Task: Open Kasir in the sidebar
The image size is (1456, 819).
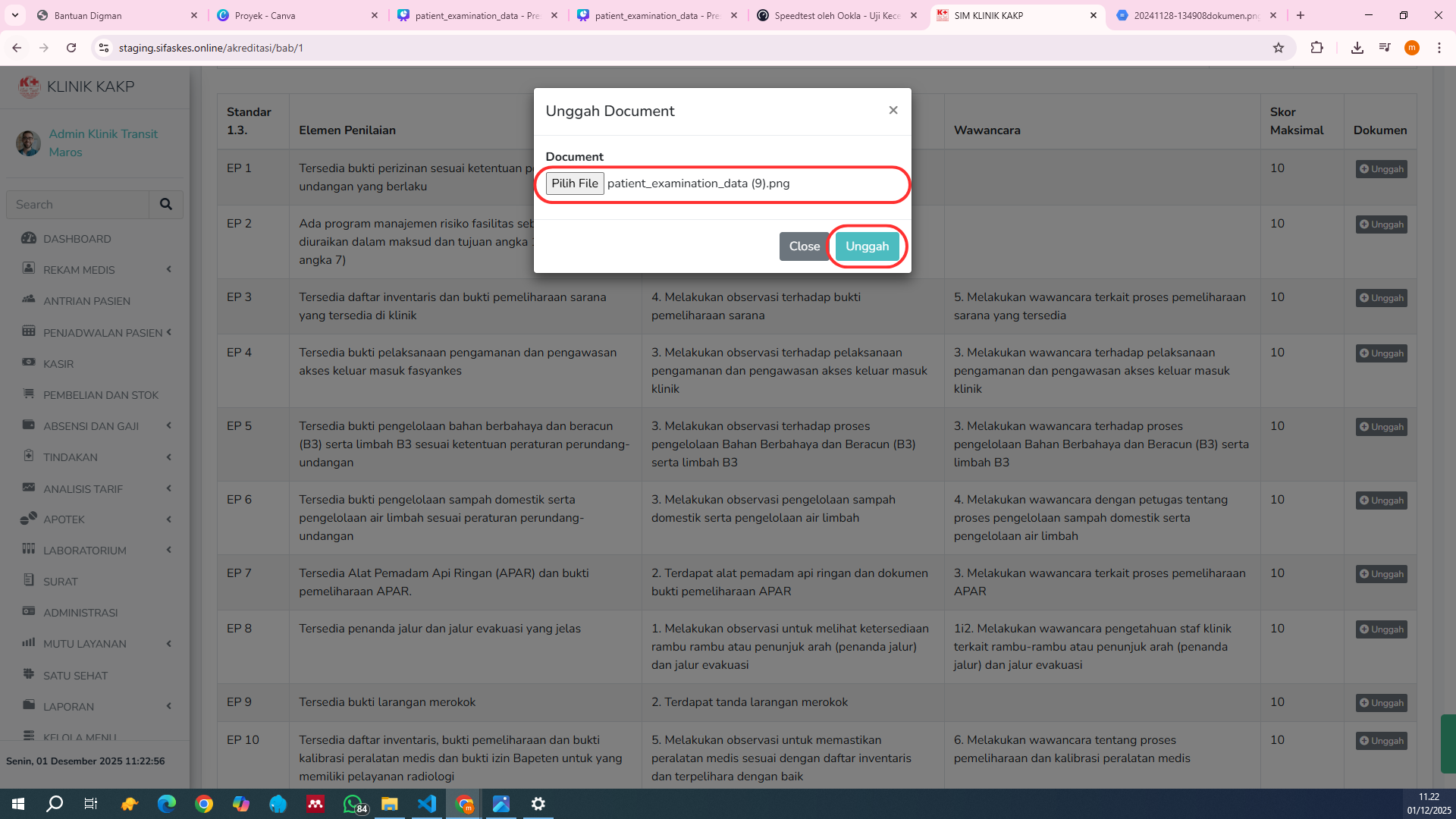Action: (58, 364)
